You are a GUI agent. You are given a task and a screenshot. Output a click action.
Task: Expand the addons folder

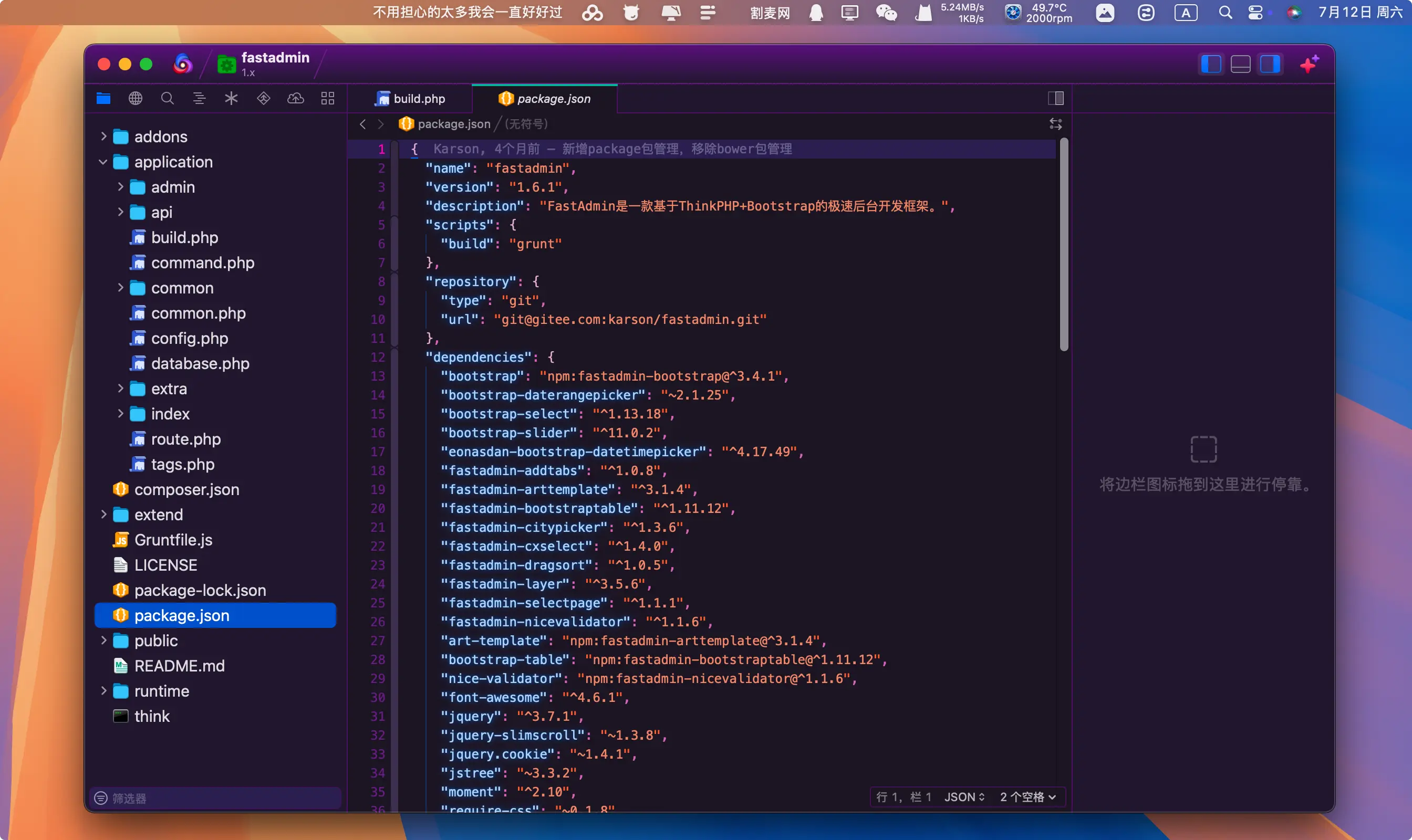click(103, 137)
